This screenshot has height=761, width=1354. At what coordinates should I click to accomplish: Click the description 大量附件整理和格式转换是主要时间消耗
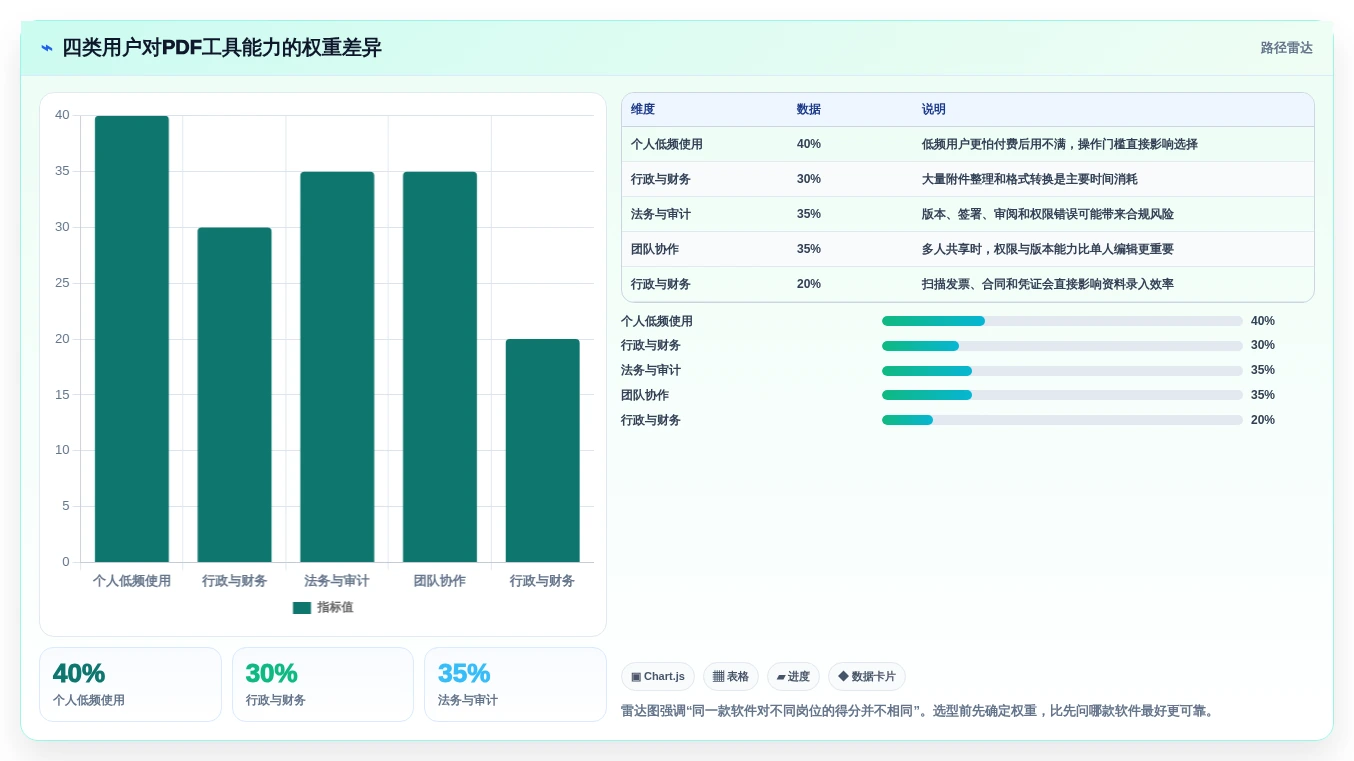pyautogui.click(x=1030, y=179)
